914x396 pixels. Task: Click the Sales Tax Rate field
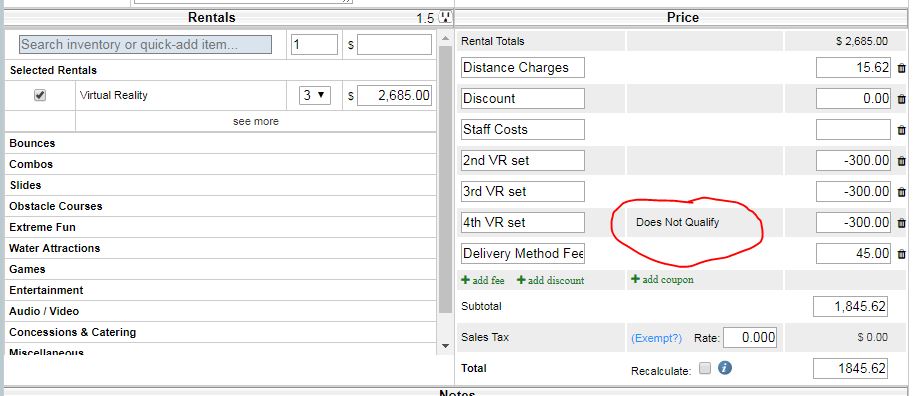point(750,338)
